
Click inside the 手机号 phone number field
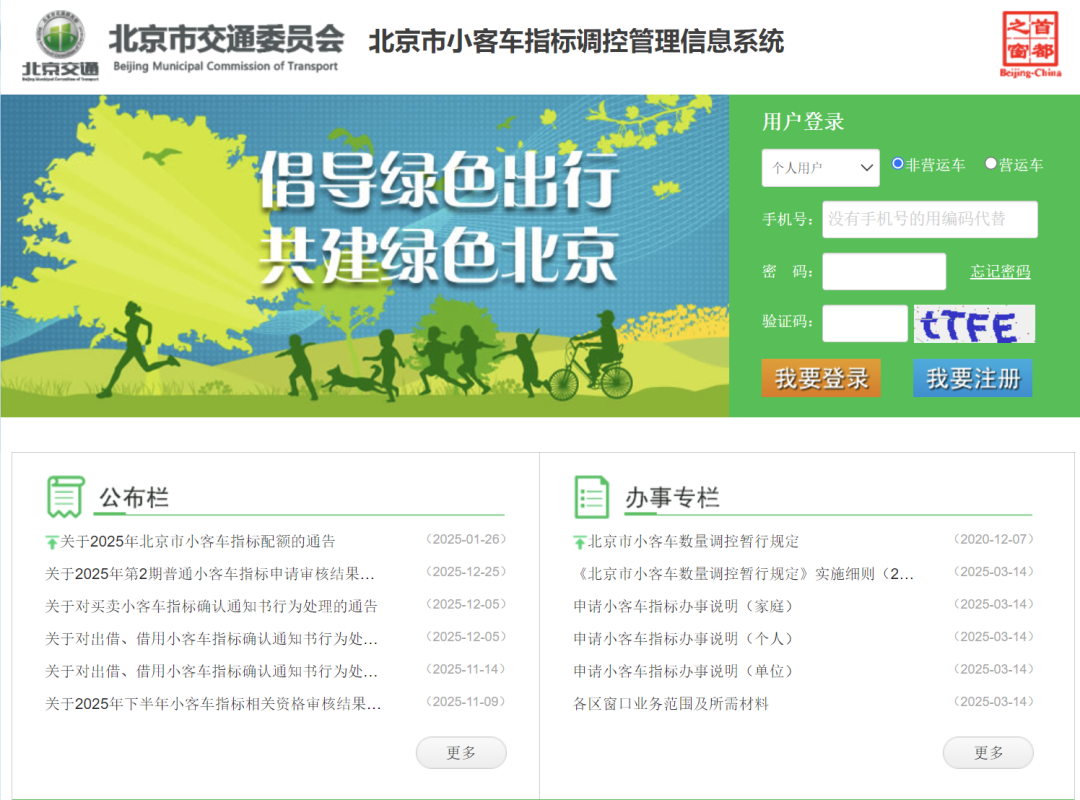point(929,219)
